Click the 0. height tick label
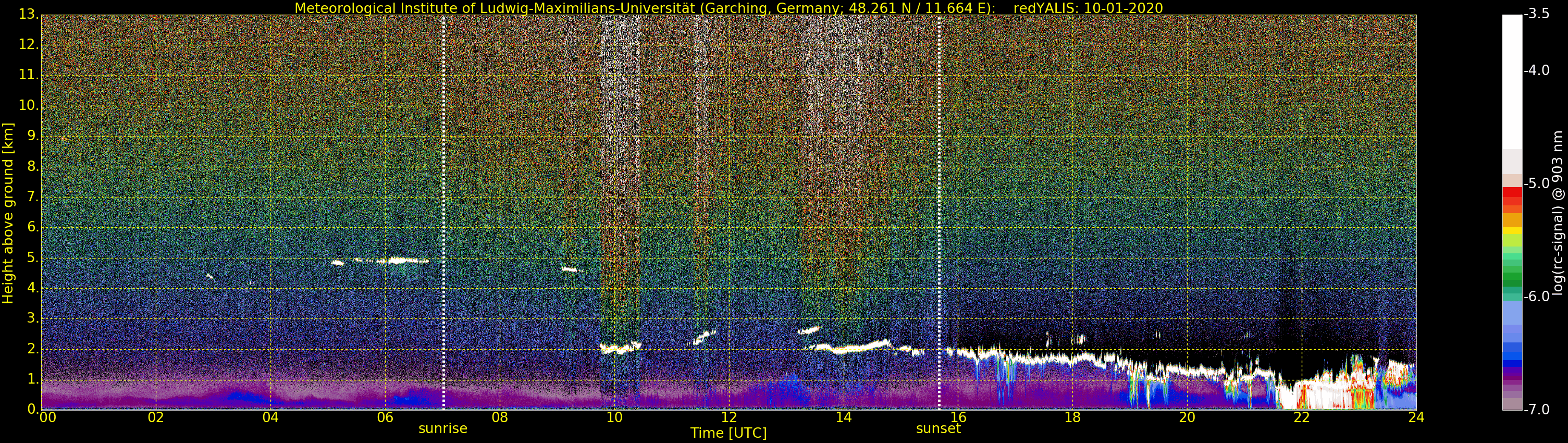 pos(33,409)
